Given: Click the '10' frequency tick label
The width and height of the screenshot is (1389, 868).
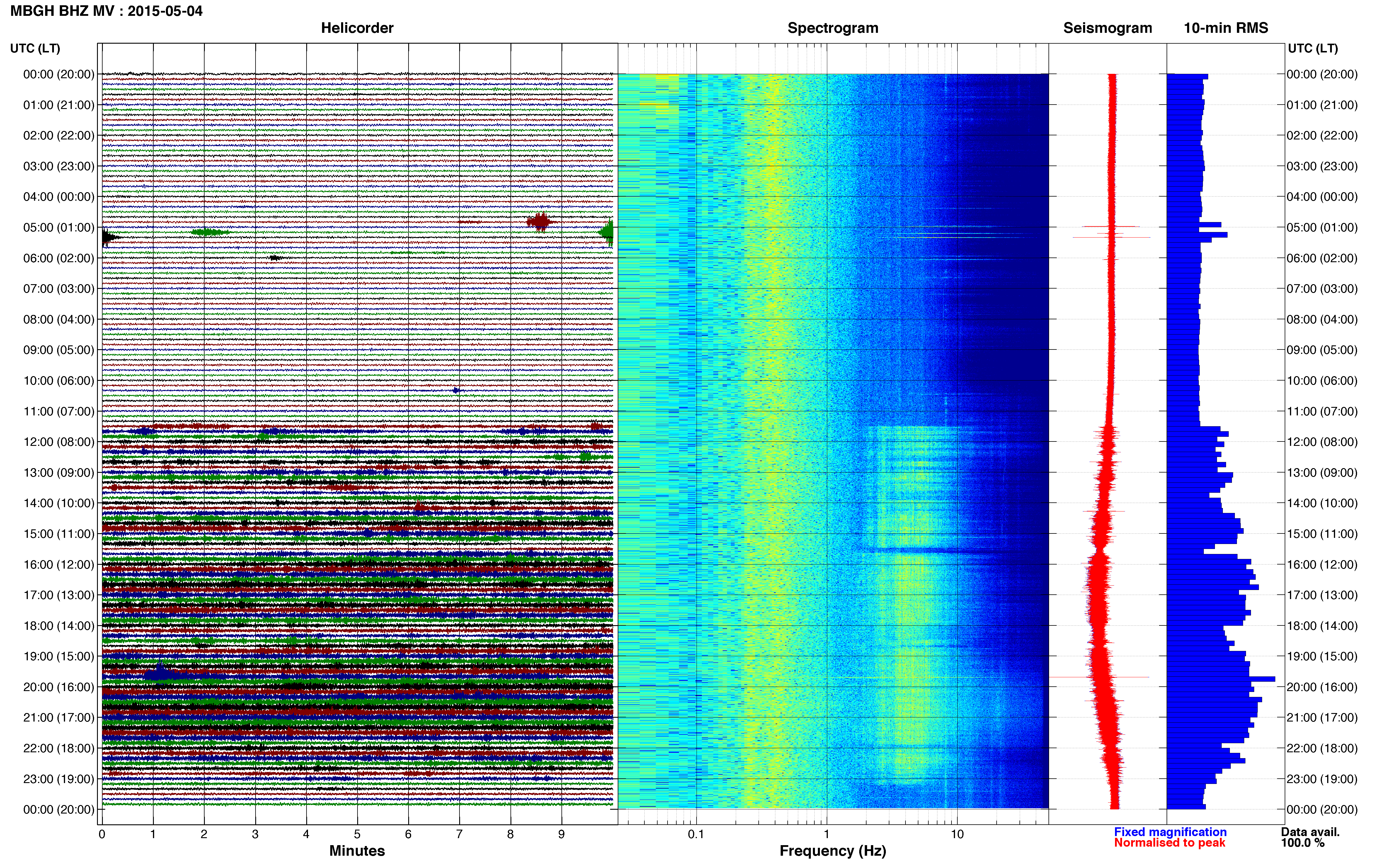Looking at the screenshot, I should [957, 834].
